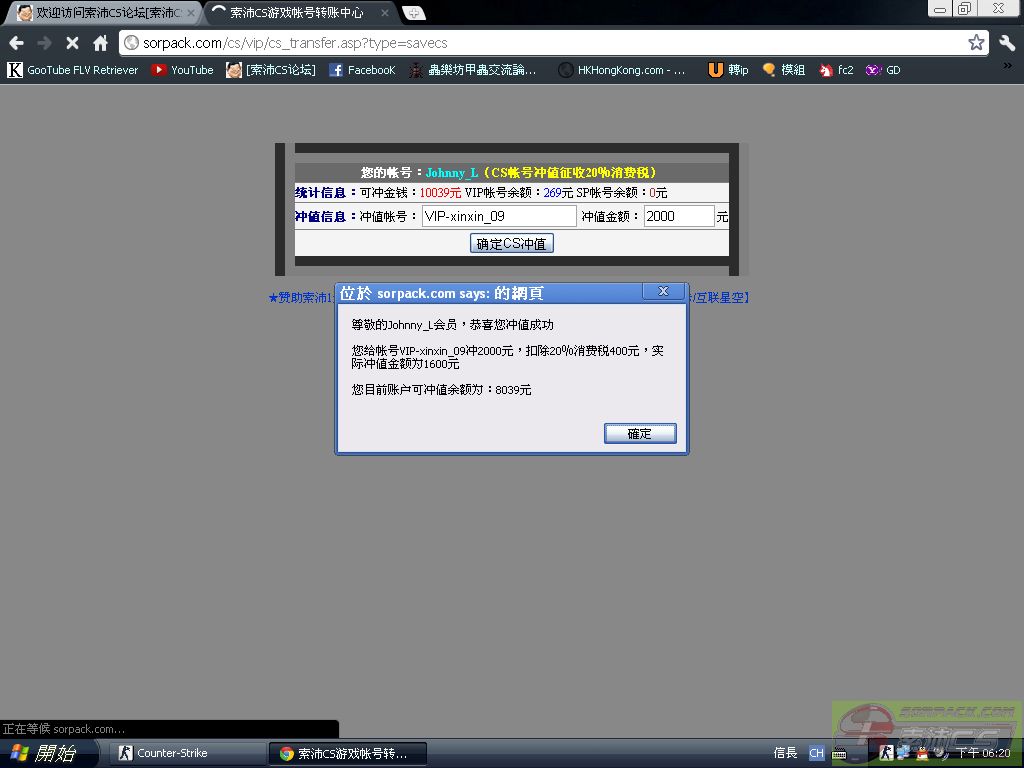Bookmark page with the star icon
This screenshot has height=768, width=1024.
976,43
